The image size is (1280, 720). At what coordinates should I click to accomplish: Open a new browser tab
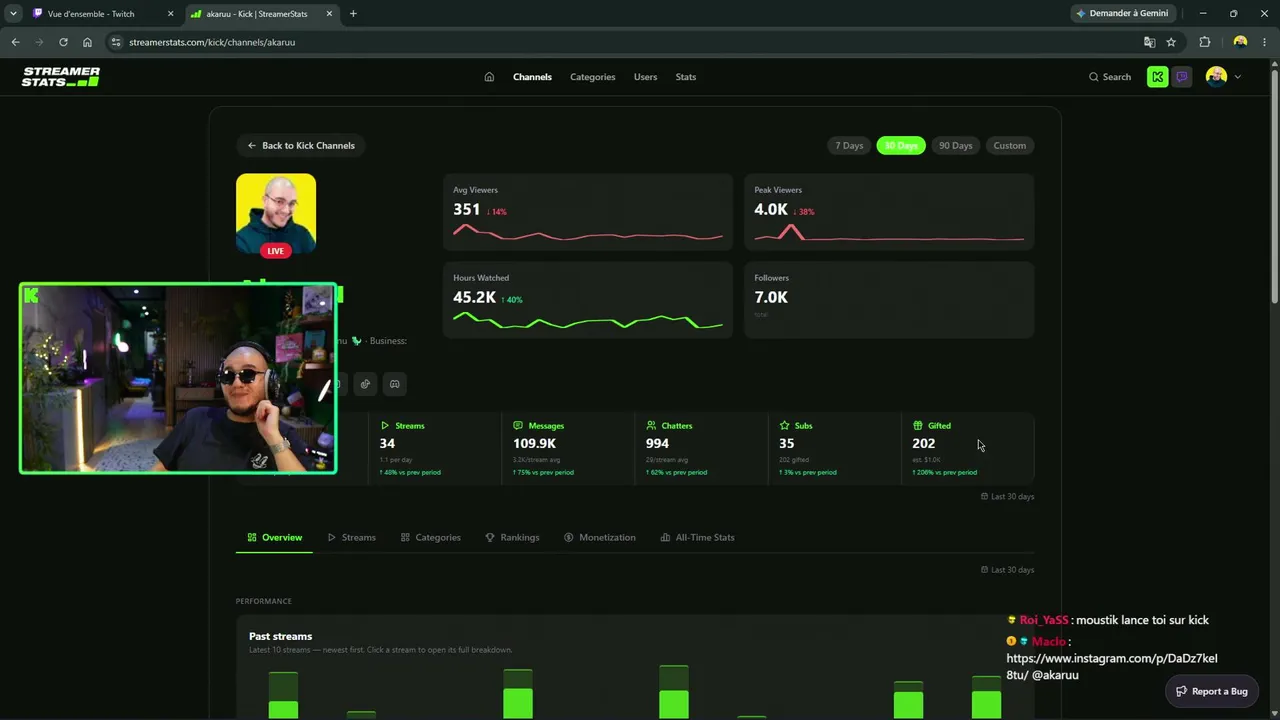pos(353,14)
